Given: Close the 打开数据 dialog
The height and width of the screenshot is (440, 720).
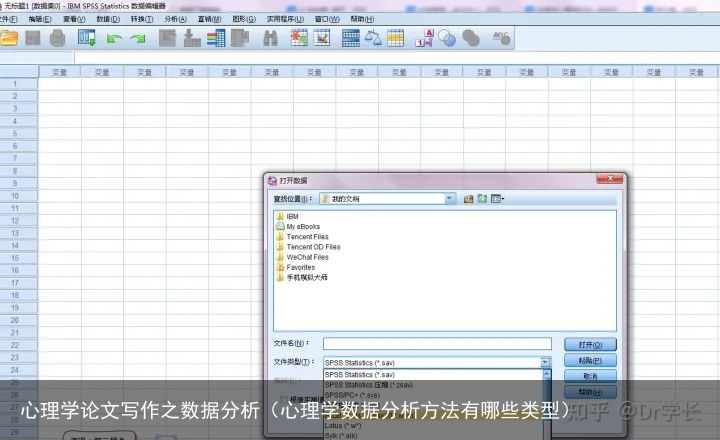Looking at the screenshot, I should [610, 179].
